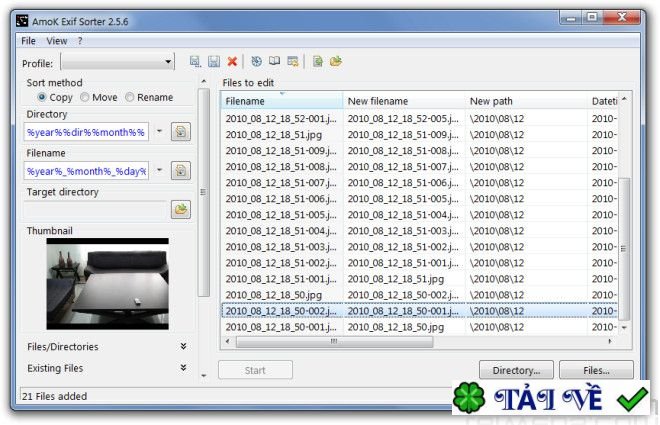The image size is (660, 425).
Task: Open the Directory pattern dropdown arrow
Action: pos(160,131)
